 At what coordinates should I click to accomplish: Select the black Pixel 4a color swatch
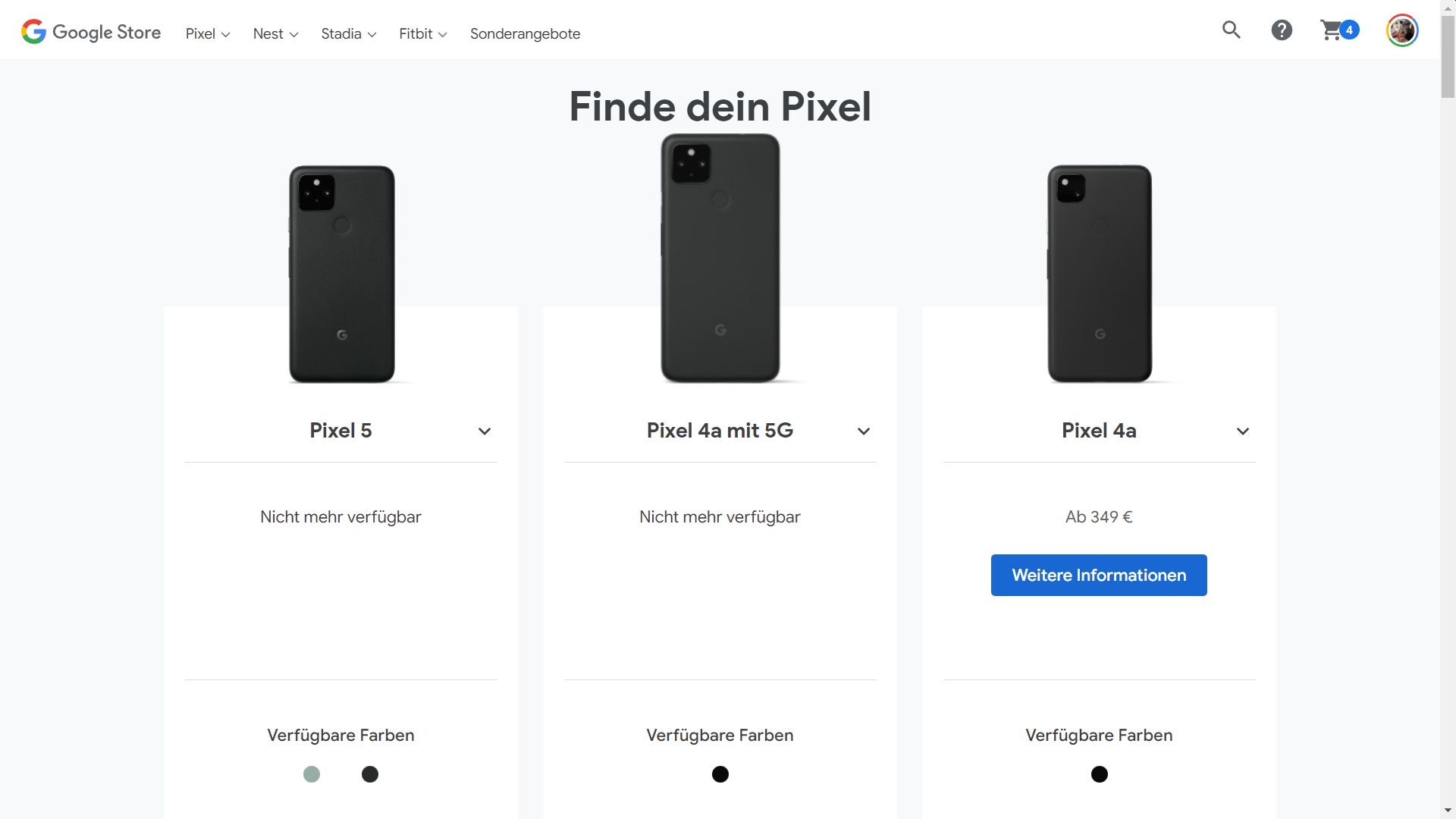coord(1100,774)
